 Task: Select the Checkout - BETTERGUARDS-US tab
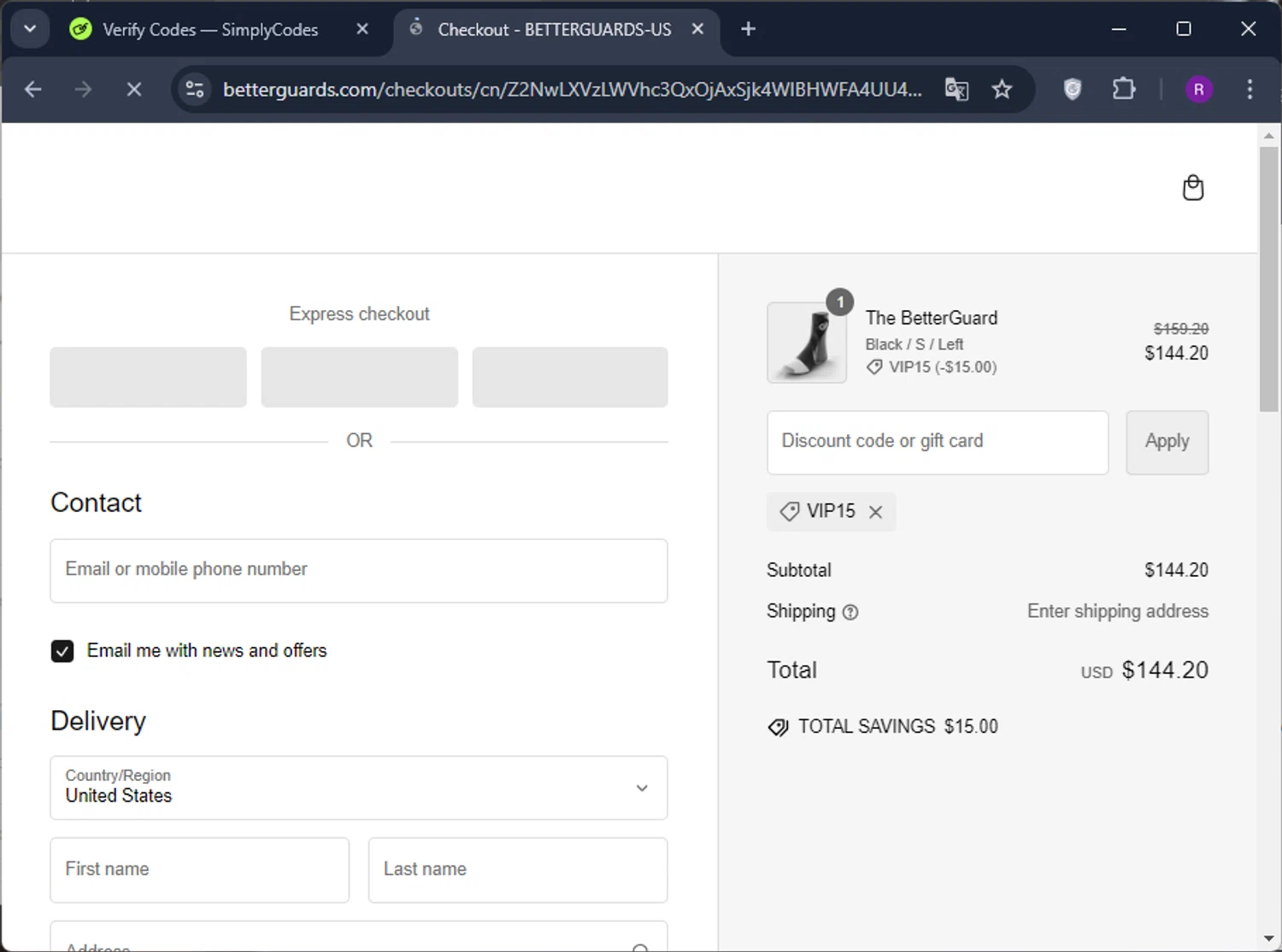pos(555,29)
